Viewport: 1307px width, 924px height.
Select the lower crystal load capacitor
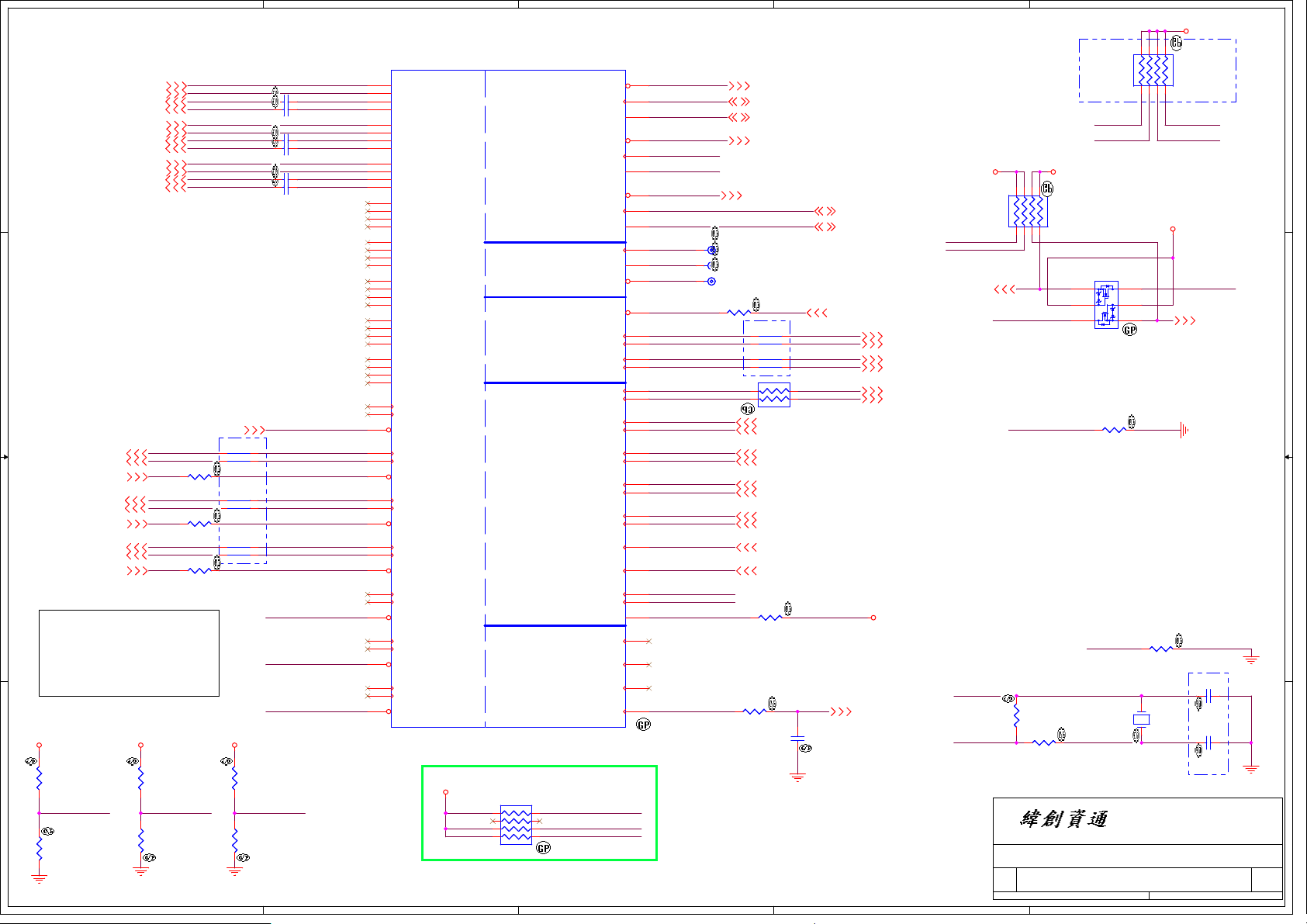[x=1209, y=742]
